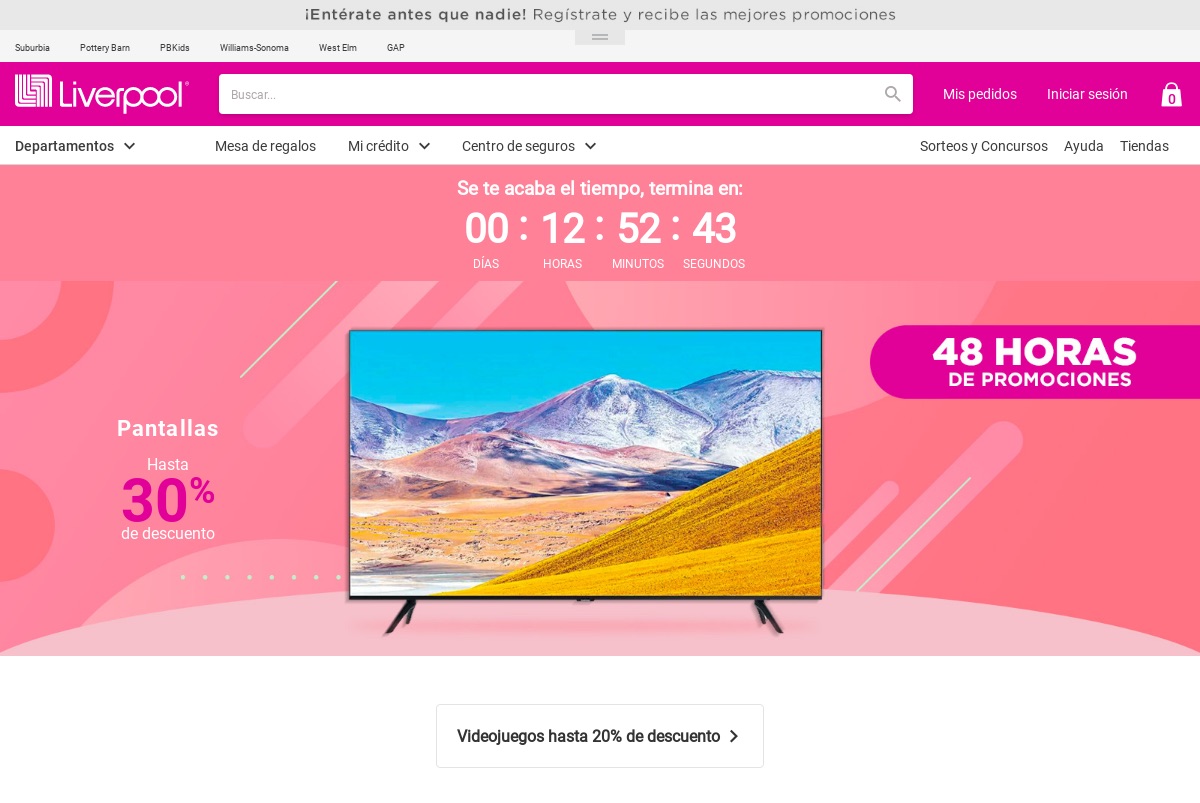Click the Samsung TV banner image
1200x803 pixels.
click(585, 481)
